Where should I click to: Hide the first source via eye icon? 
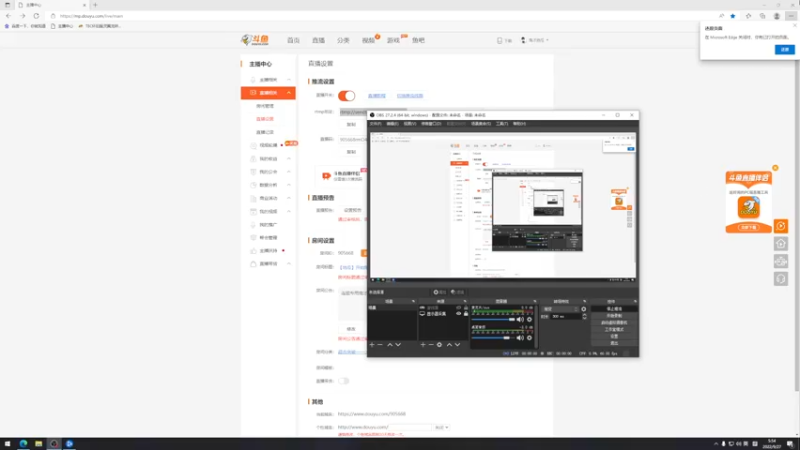458,308
